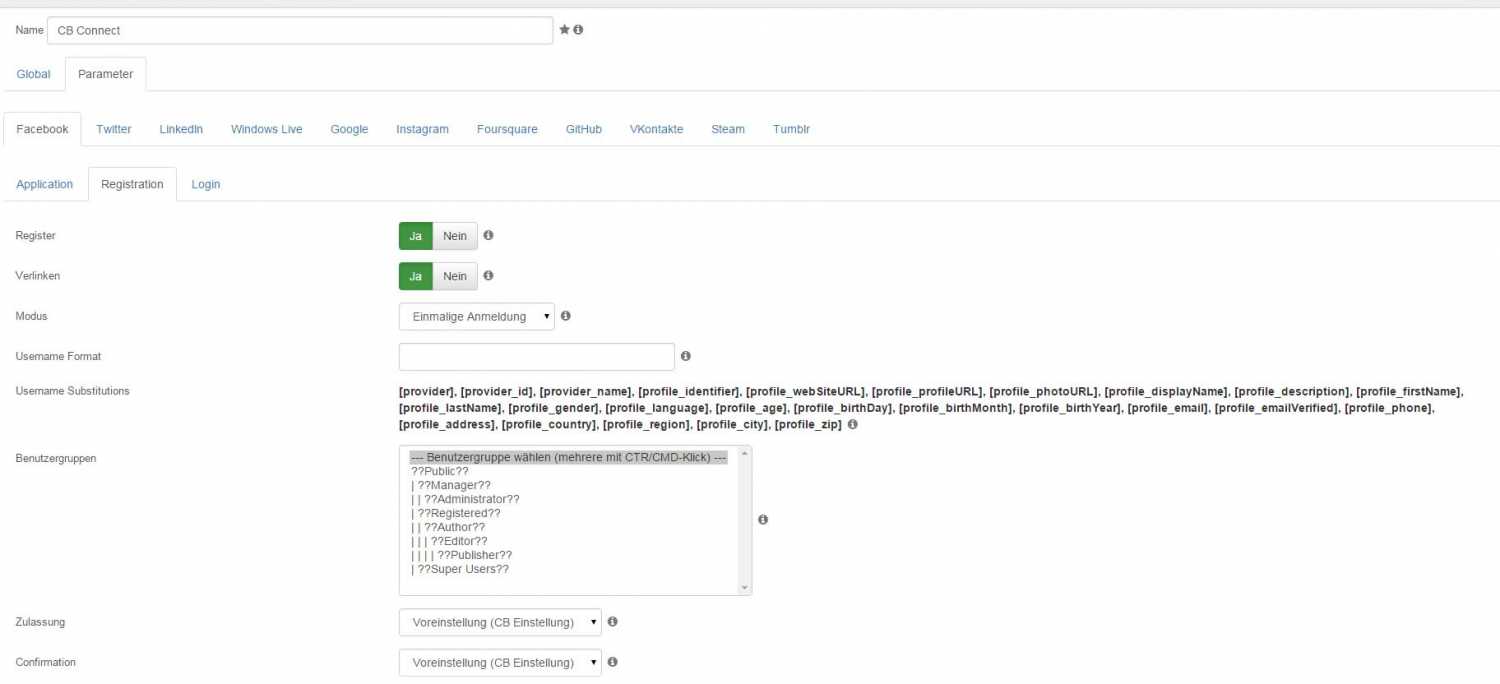Viewport: 1500px width, 684px height.
Task: Switch to the Application sub-tab
Action: click(x=45, y=184)
